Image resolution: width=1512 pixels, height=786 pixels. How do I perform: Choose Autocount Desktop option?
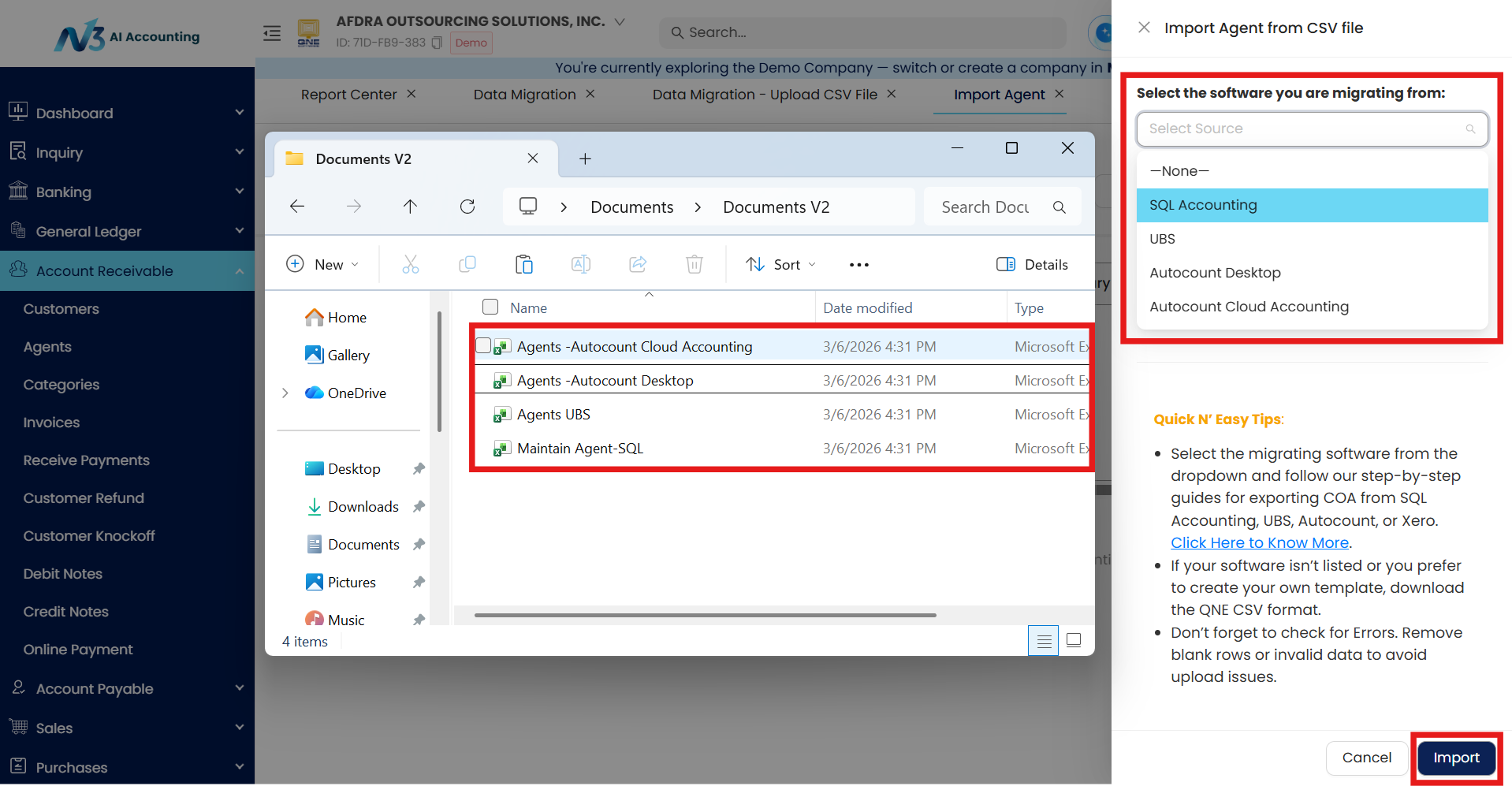(1312, 273)
